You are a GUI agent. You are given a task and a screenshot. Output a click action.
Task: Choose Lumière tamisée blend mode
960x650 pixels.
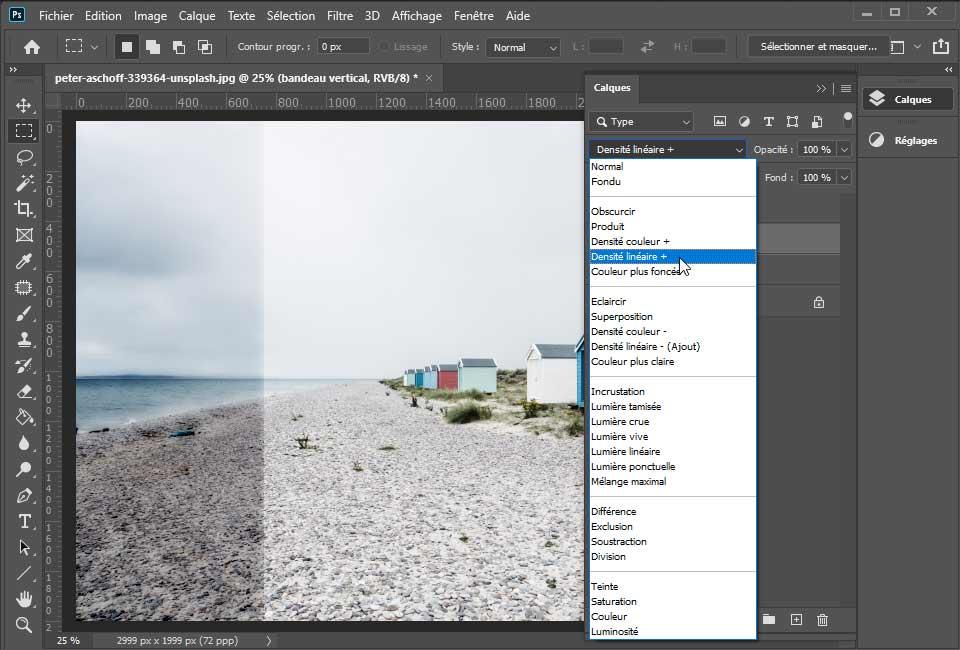tap(673, 406)
